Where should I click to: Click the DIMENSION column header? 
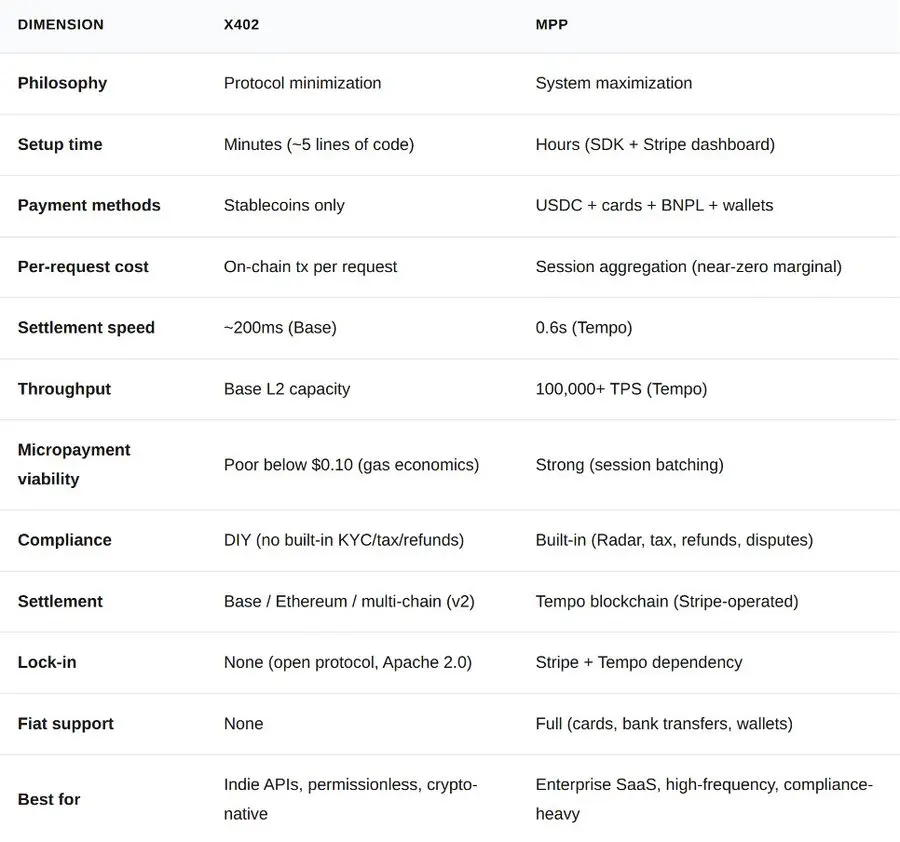[60, 24]
